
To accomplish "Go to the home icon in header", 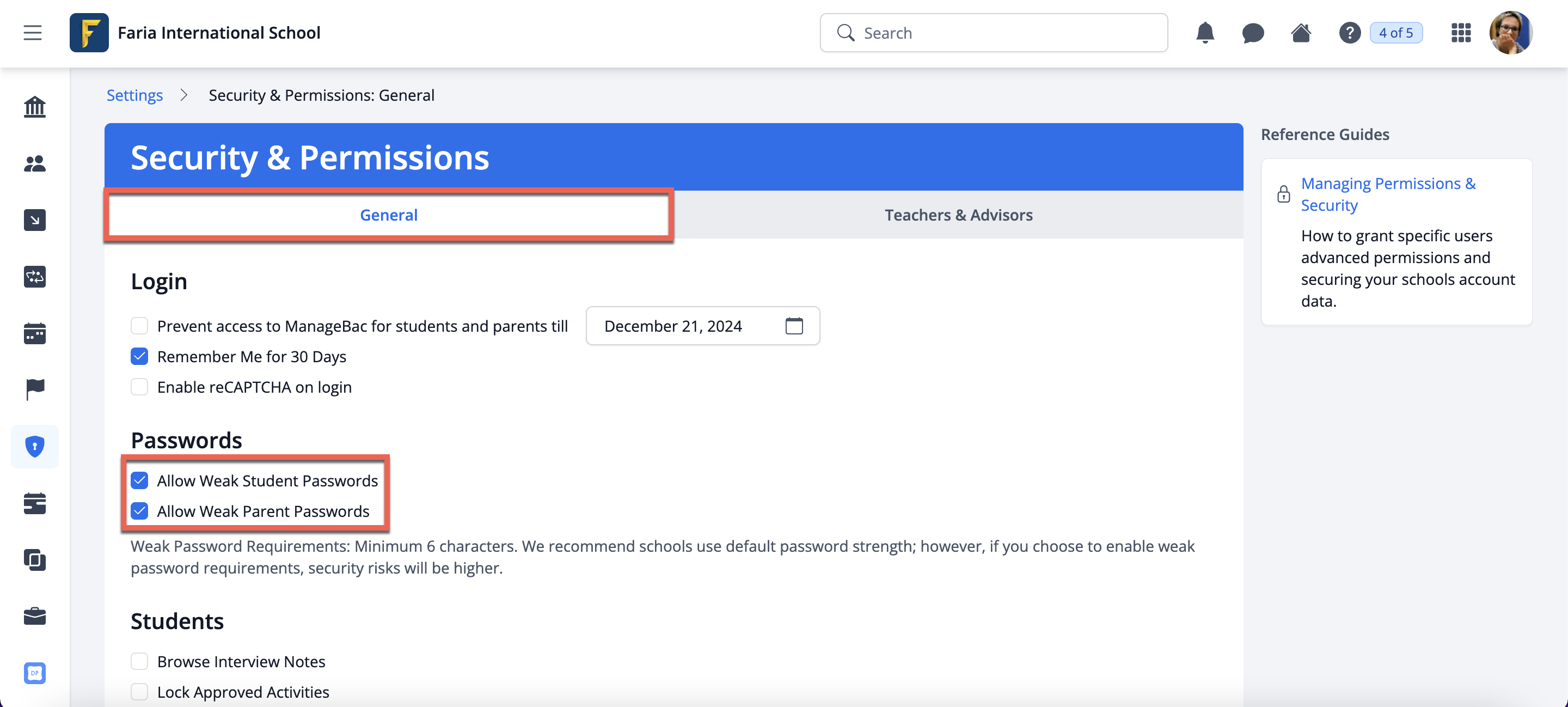I will tap(1301, 33).
